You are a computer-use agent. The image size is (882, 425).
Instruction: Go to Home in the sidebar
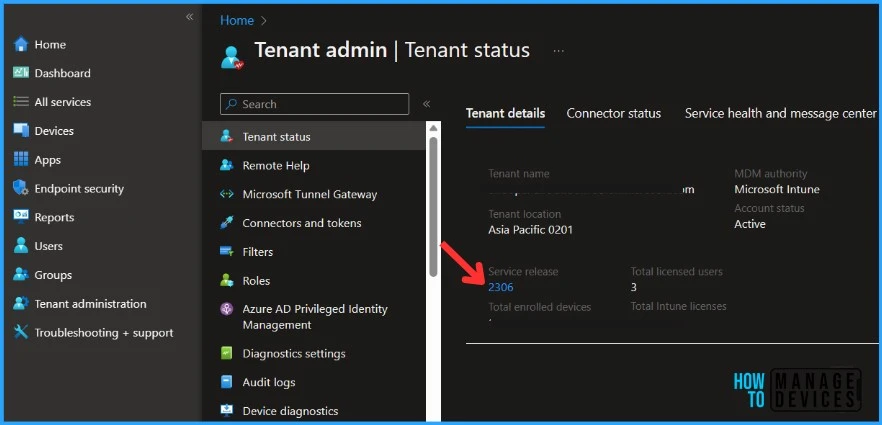50,44
